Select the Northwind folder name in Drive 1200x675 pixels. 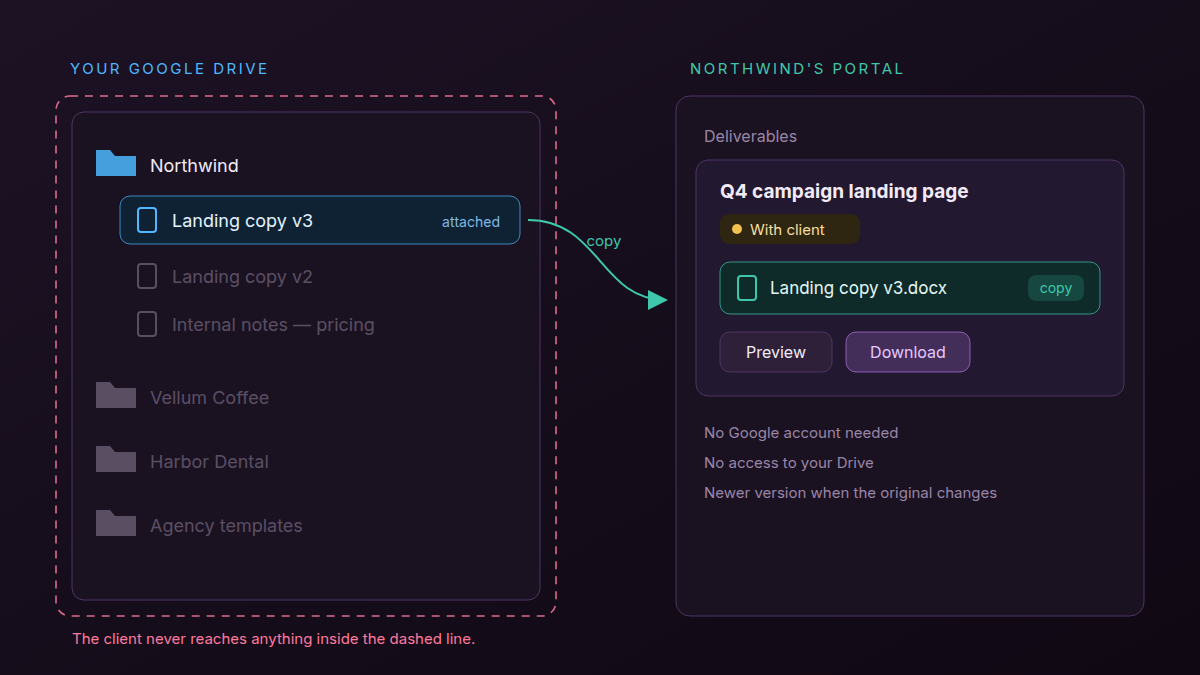pyautogui.click(x=194, y=166)
